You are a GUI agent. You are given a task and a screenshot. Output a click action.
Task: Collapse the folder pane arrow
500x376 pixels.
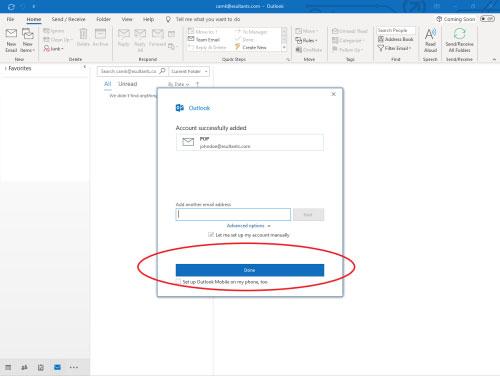click(84, 67)
